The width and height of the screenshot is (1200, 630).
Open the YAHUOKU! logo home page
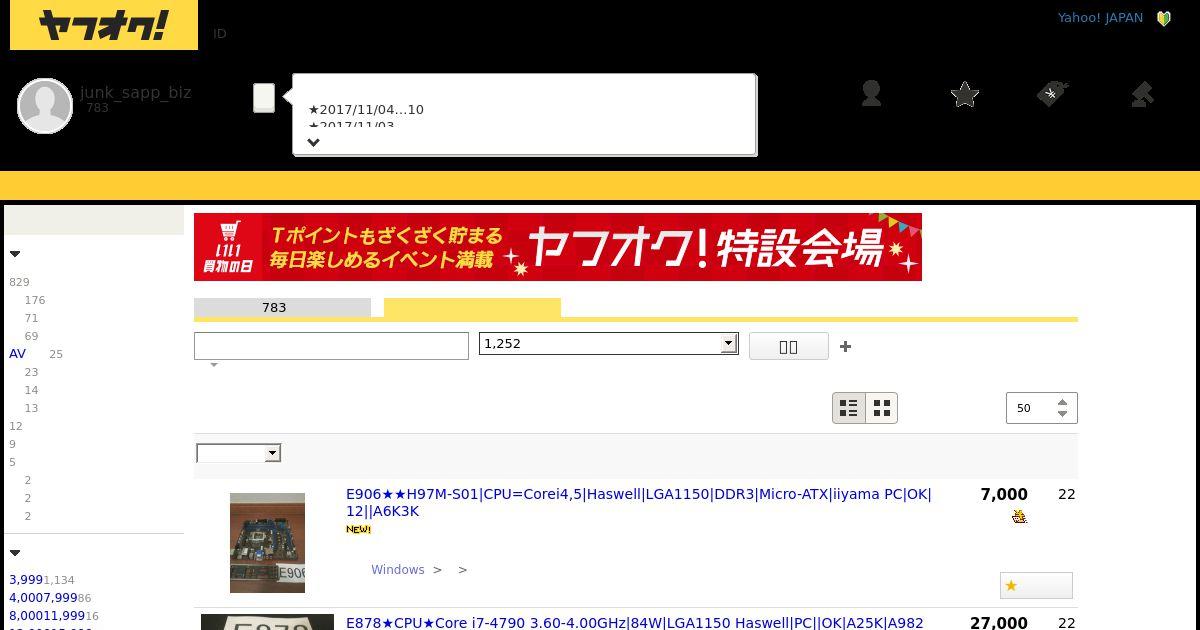[x=104, y=25]
